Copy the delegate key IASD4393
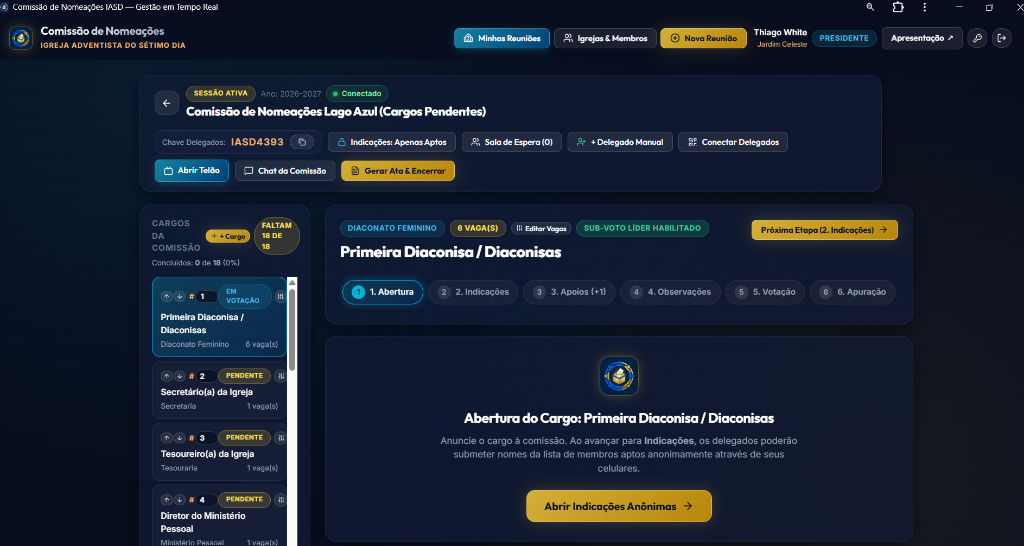The width and height of the screenshot is (1024, 546). 302,142
